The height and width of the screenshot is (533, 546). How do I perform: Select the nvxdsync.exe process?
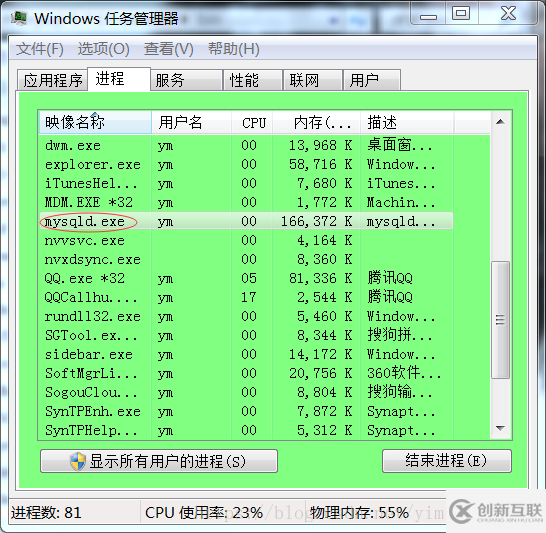click(x=246, y=259)
